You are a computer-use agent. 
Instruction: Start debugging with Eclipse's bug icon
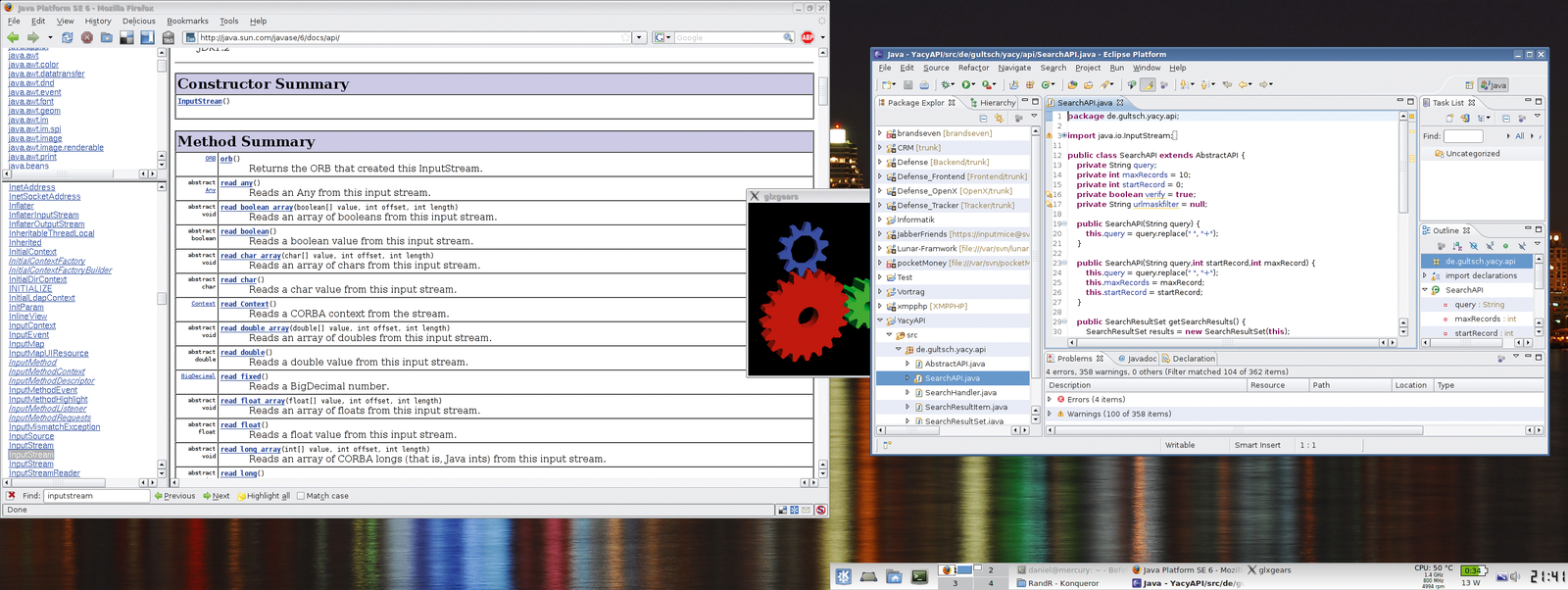point(946,85)
